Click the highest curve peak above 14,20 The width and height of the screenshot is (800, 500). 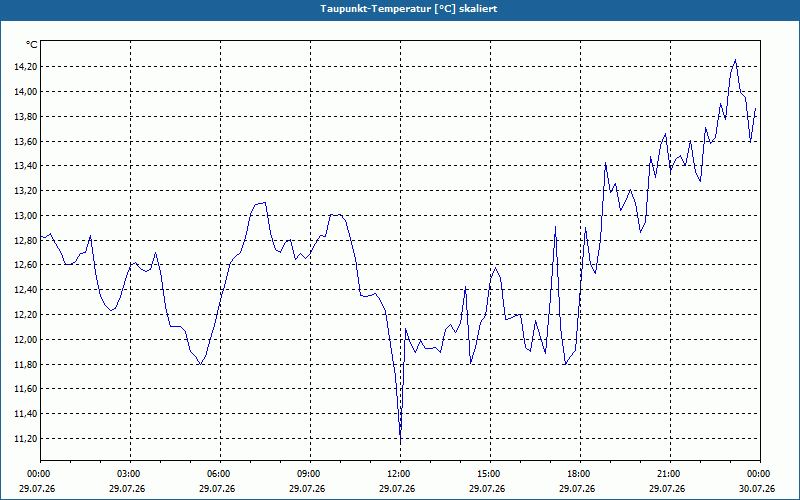pyautogui.click(x=735, y=61)
